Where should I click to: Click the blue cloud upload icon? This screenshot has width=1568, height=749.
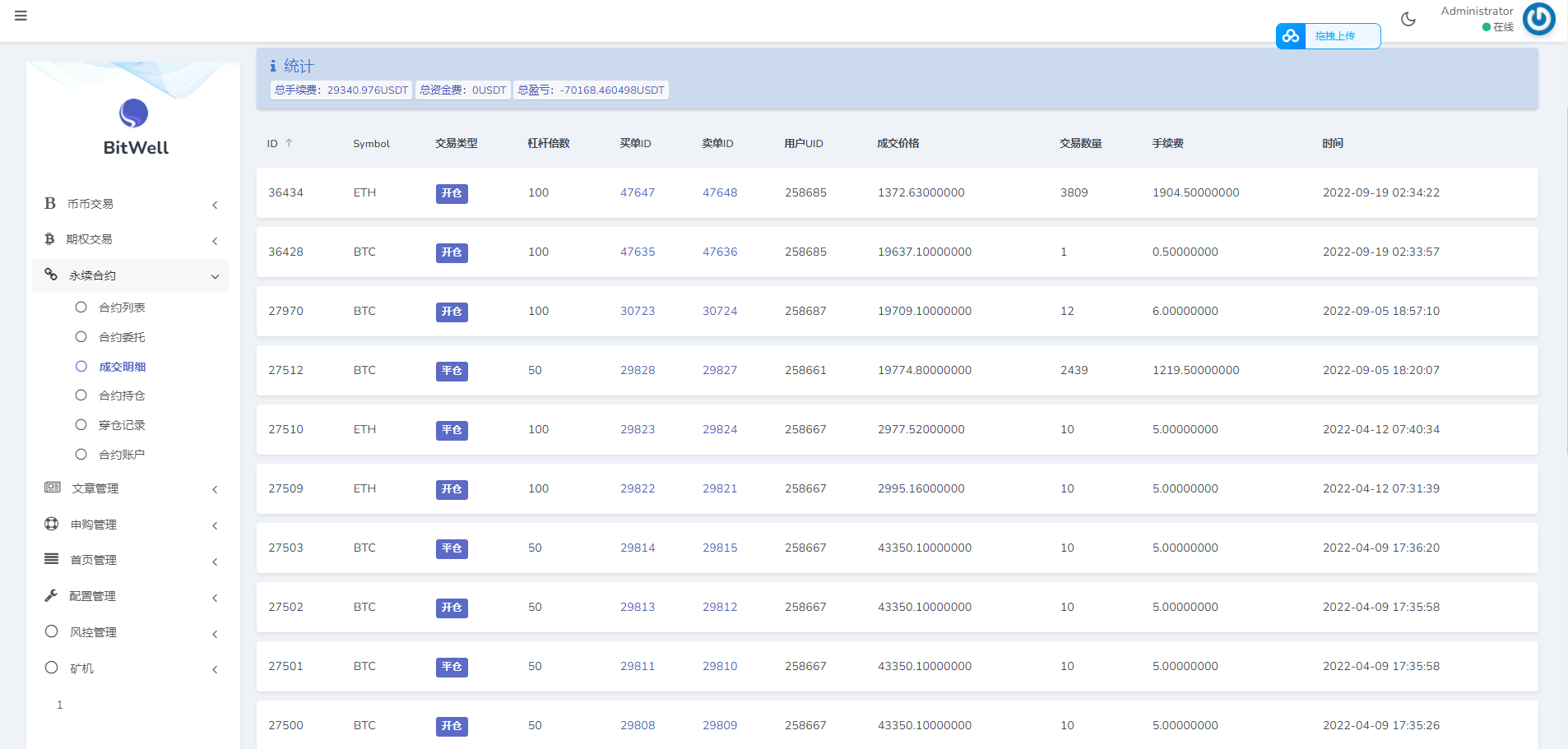1290,36
